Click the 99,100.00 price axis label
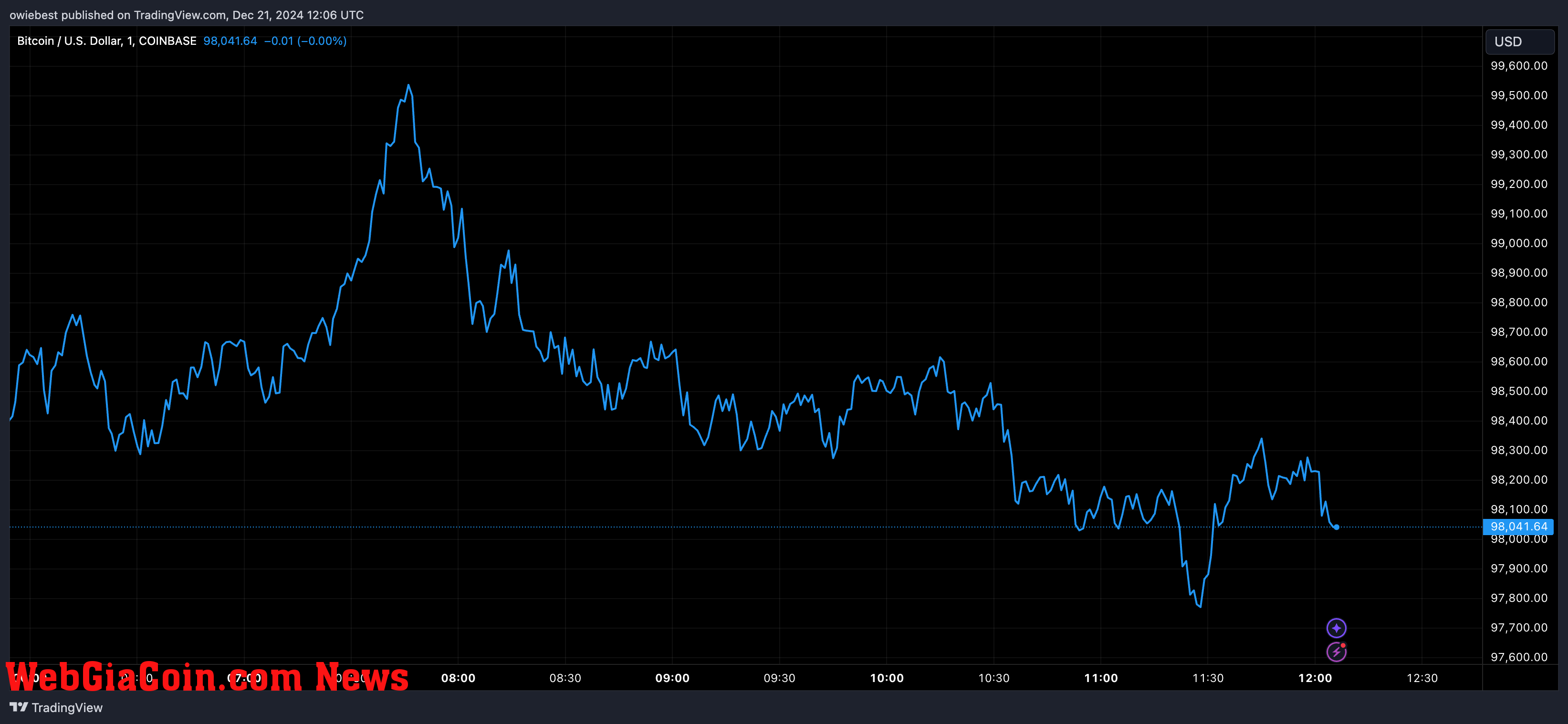This screenshot has width=1568, height=724. 1519,214
